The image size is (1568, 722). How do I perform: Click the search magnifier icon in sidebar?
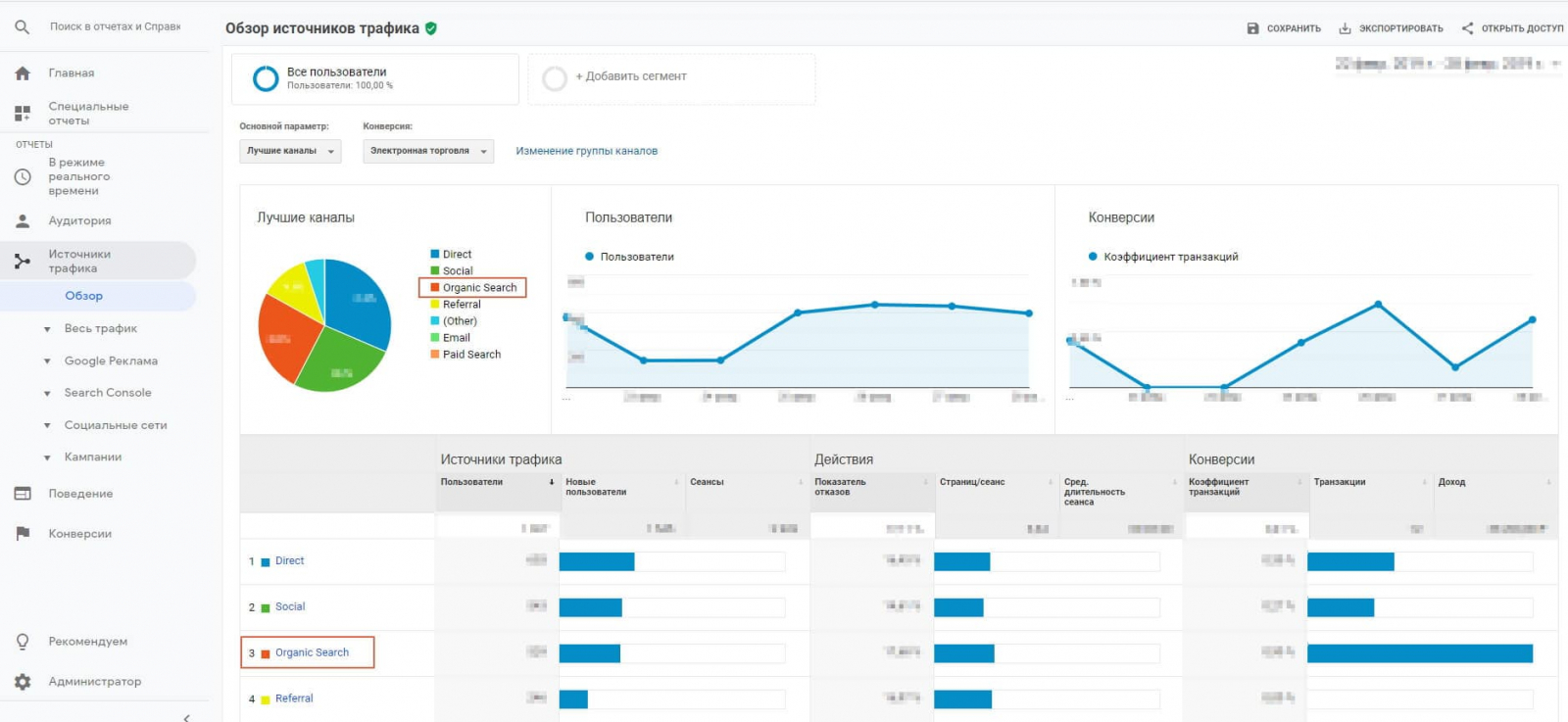(22, 27)
